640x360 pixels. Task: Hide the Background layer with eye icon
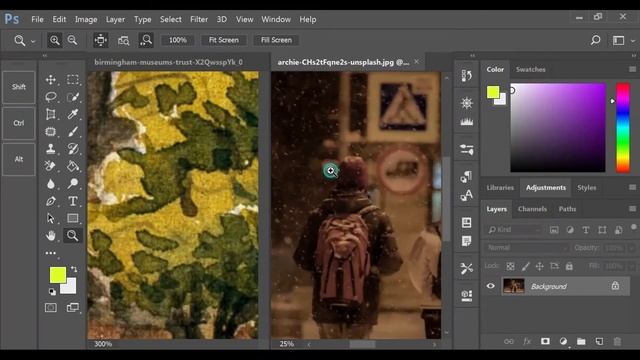490,286
